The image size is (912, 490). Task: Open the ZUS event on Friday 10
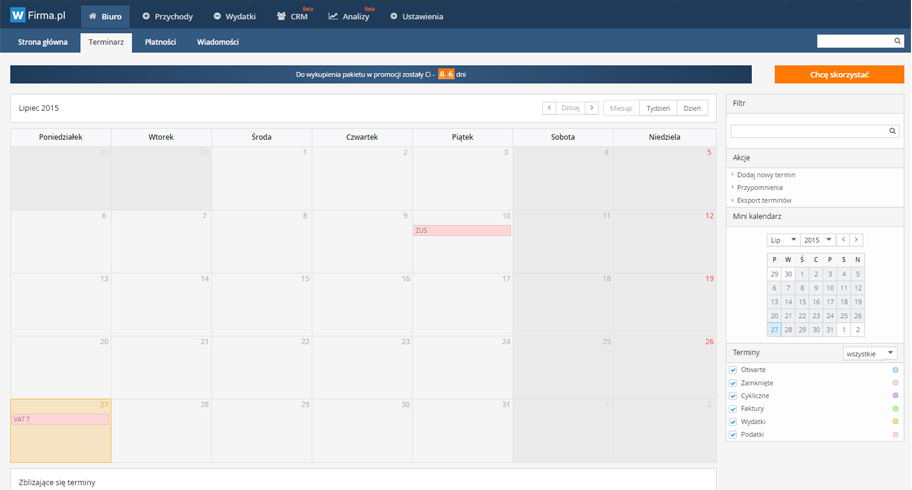coord(462,231)
